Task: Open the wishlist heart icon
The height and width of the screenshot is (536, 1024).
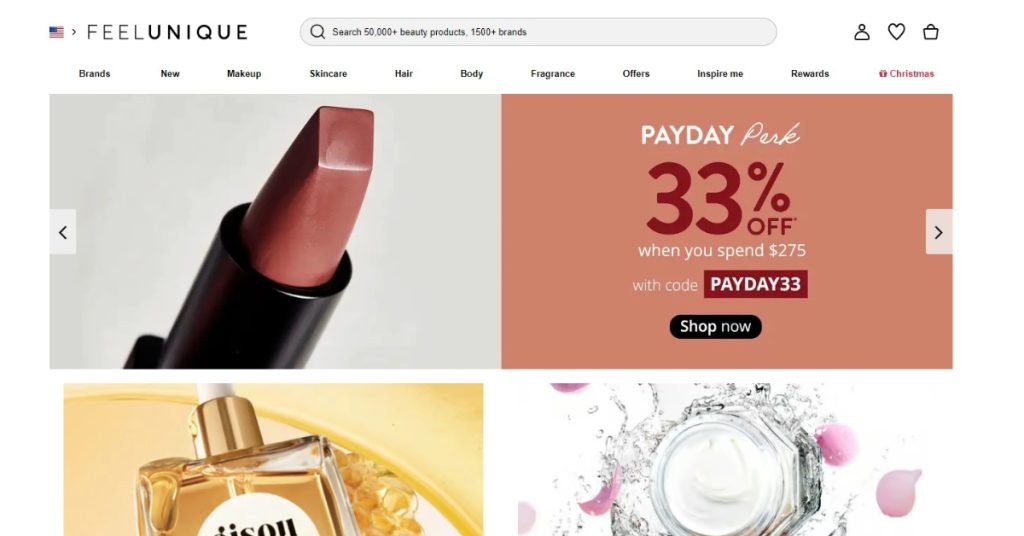Action: click(x=897, y=32)
